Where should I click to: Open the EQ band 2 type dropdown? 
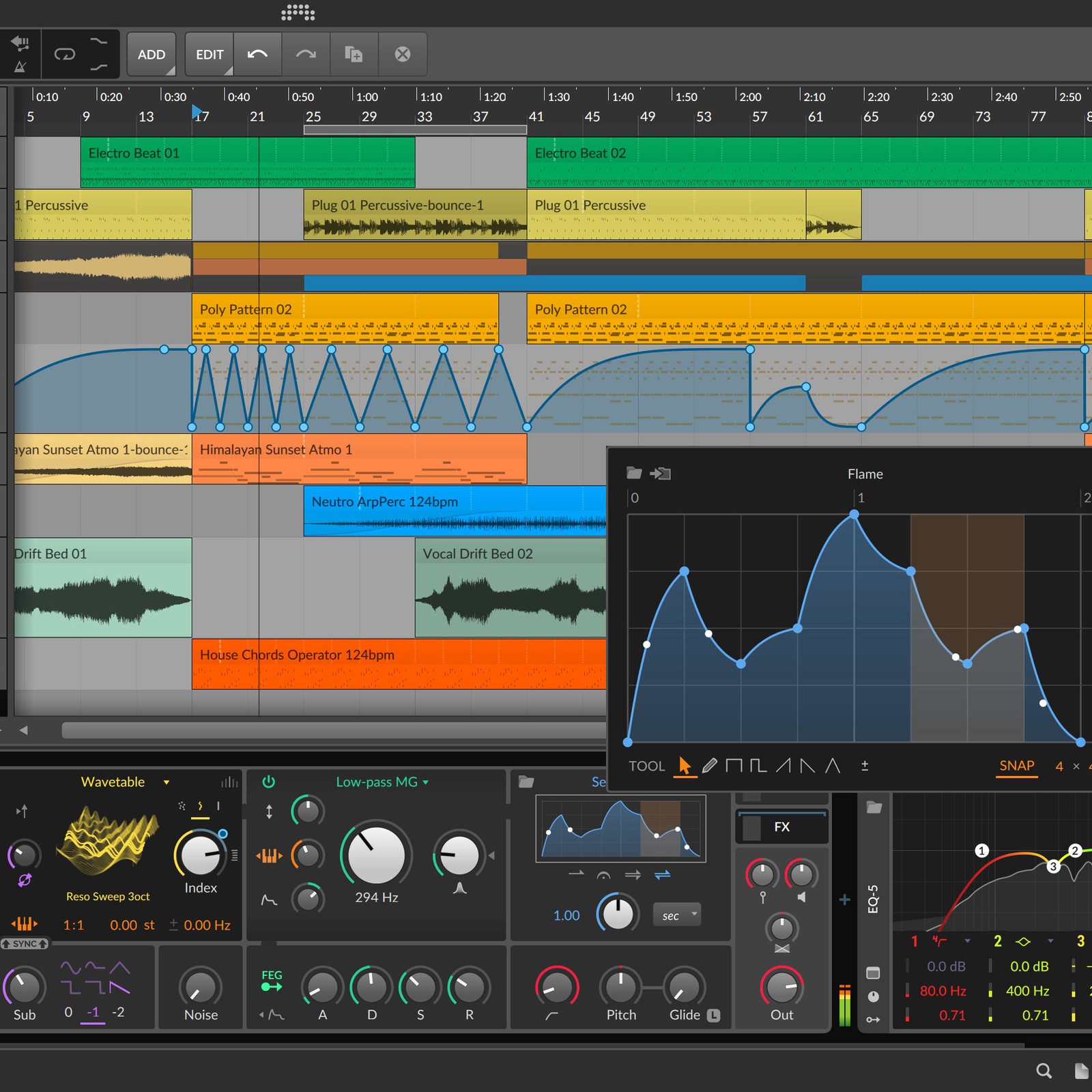tap(1050, 941)
